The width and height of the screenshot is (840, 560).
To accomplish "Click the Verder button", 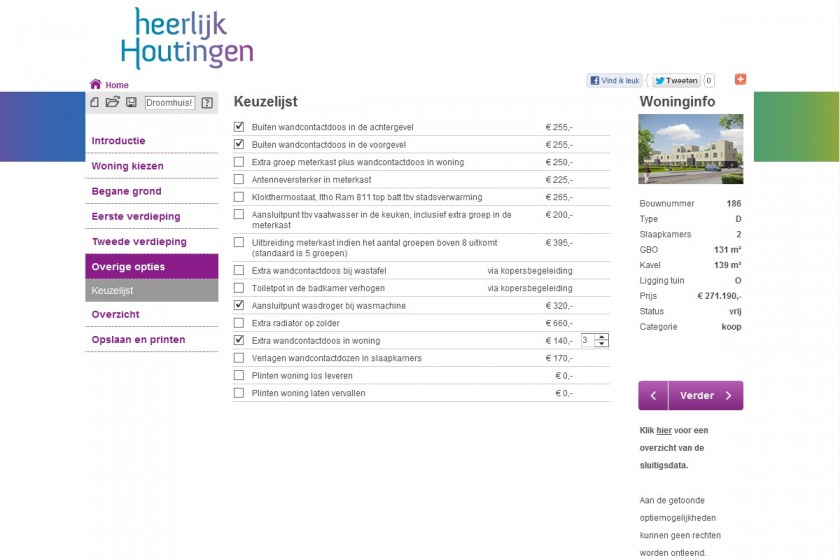I will pyautogui.click(x=706, y=395).
